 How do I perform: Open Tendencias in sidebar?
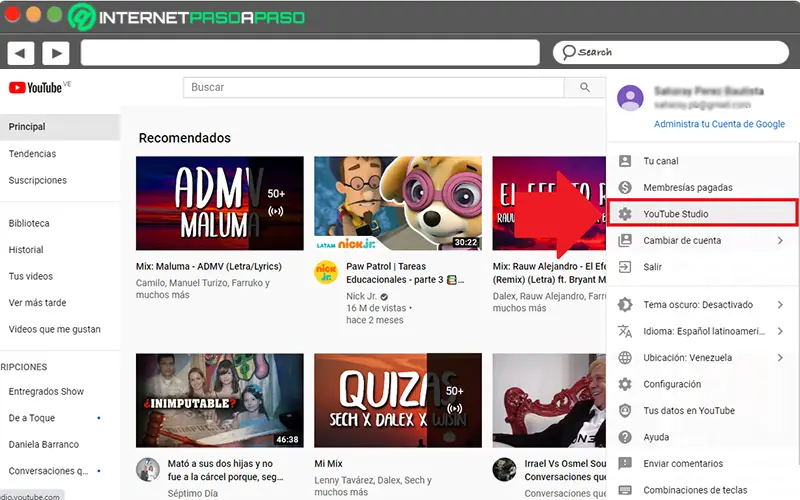tap(60, 154)
